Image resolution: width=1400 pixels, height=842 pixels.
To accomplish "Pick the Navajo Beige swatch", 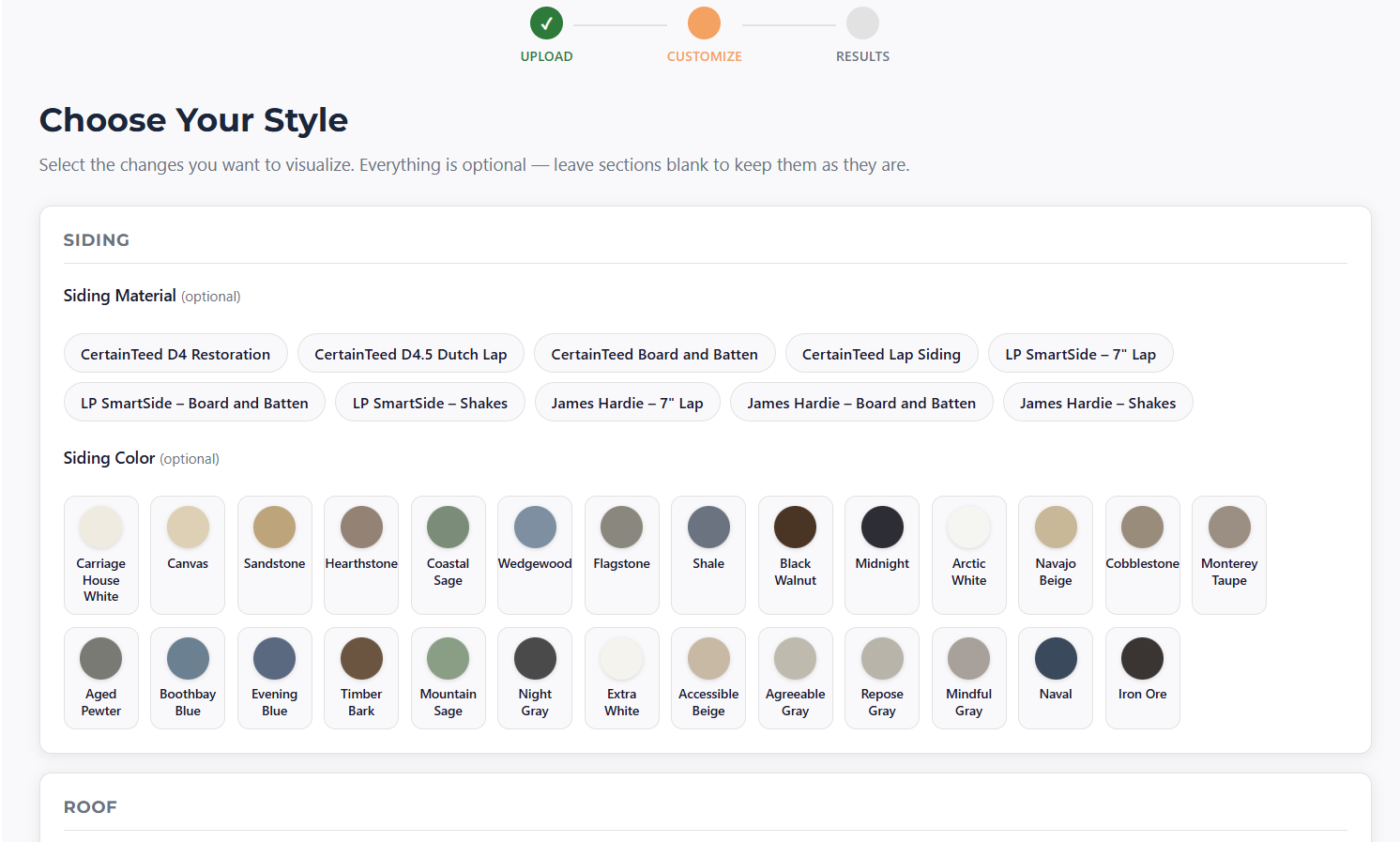I will pyautogui.click(x=1056, y=555).
